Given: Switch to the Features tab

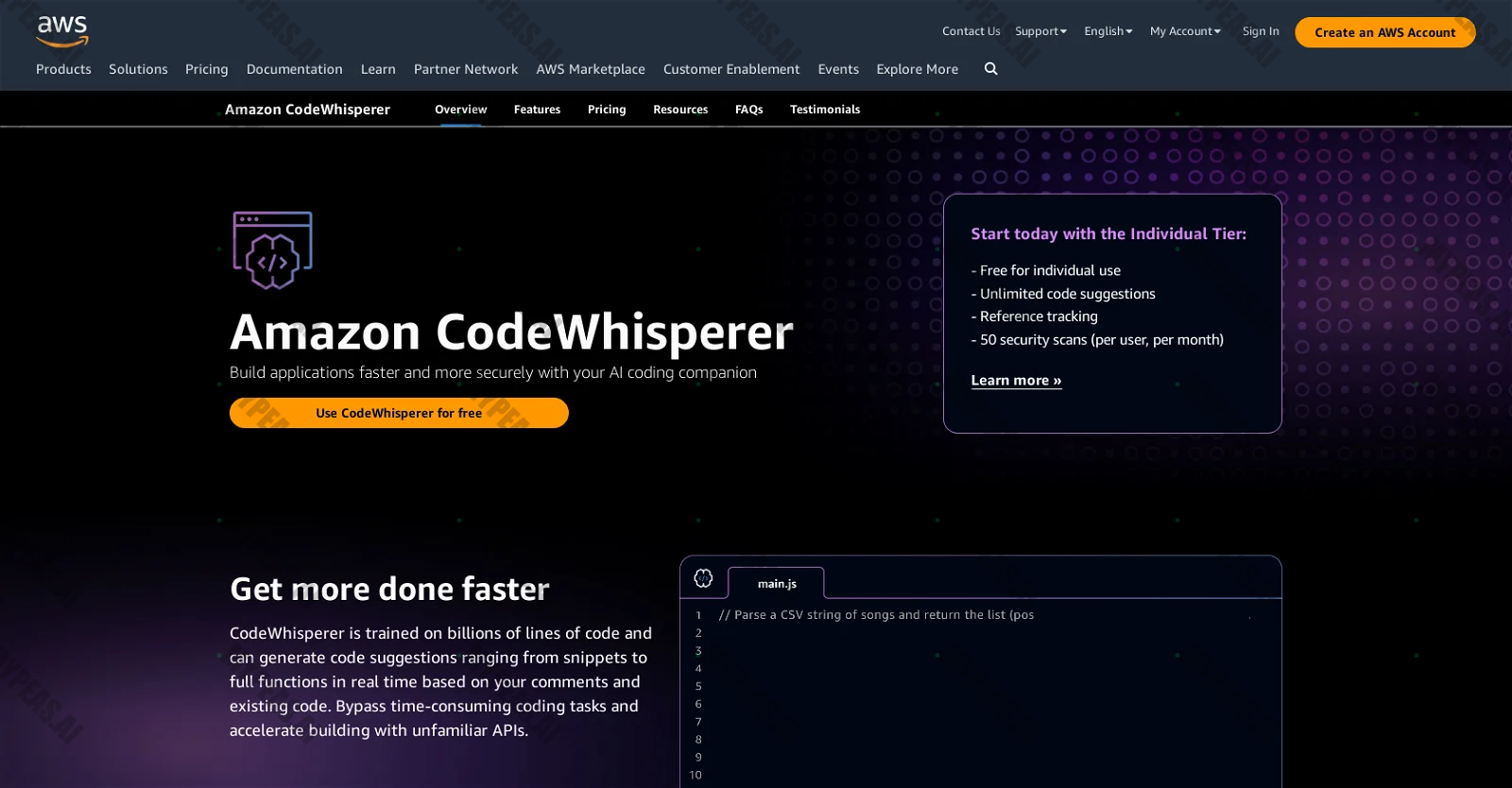Looking at the screenshot, I should click(x=537, y=110).
